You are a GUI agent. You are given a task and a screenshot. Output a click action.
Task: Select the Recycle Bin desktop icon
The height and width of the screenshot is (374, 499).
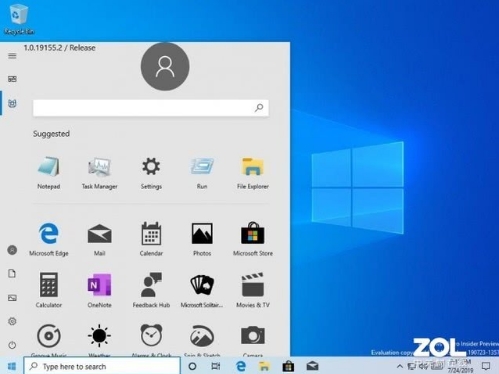(x=19, y=19)
